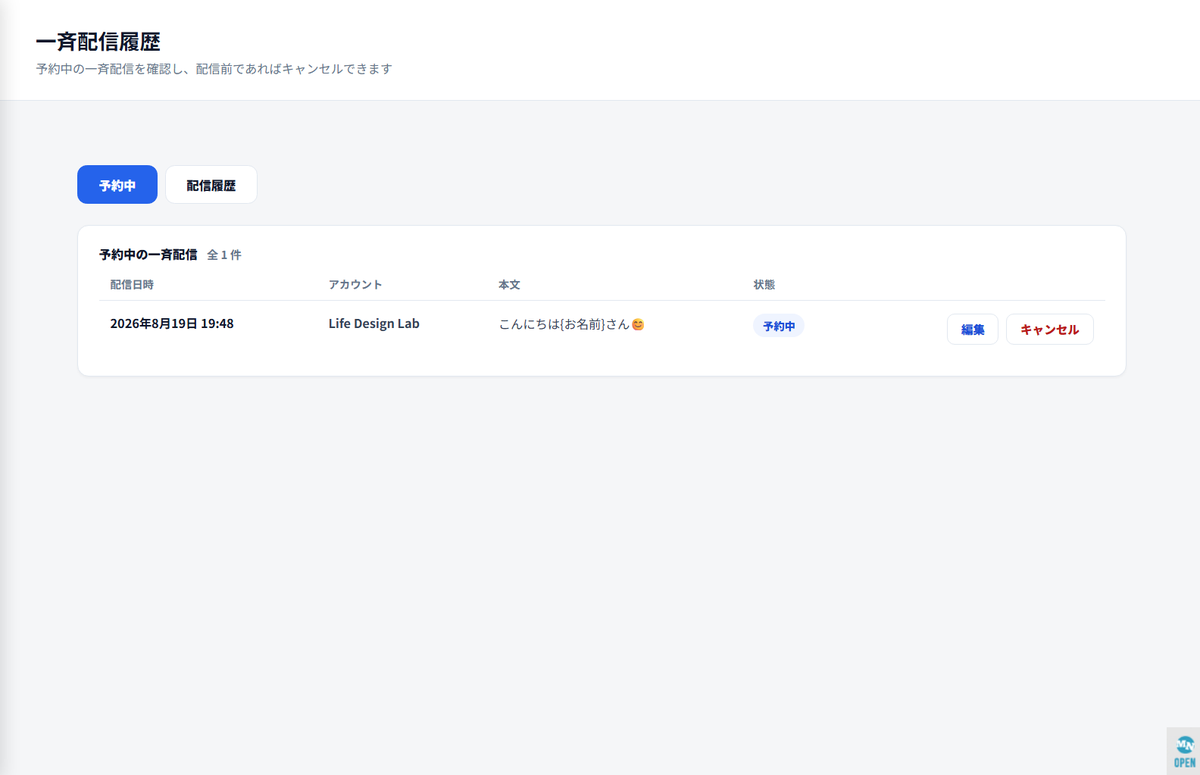Viewport: 1200px width, 775px height.
Task: Click the 一斉配信履歴 page title
Action: (98, 42)
